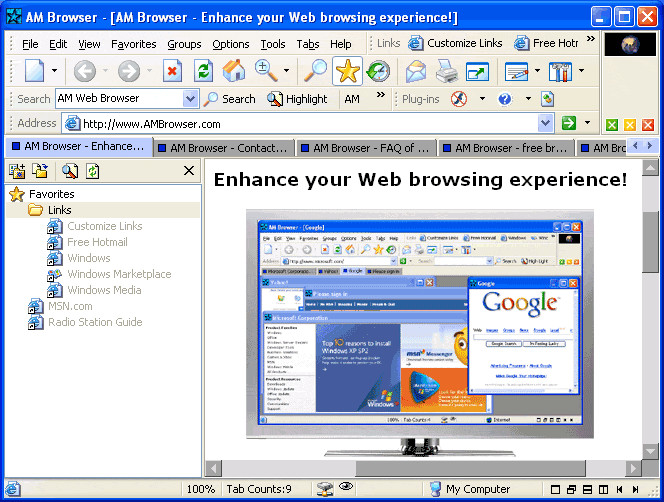Open the History clock icon

(378, 71)
